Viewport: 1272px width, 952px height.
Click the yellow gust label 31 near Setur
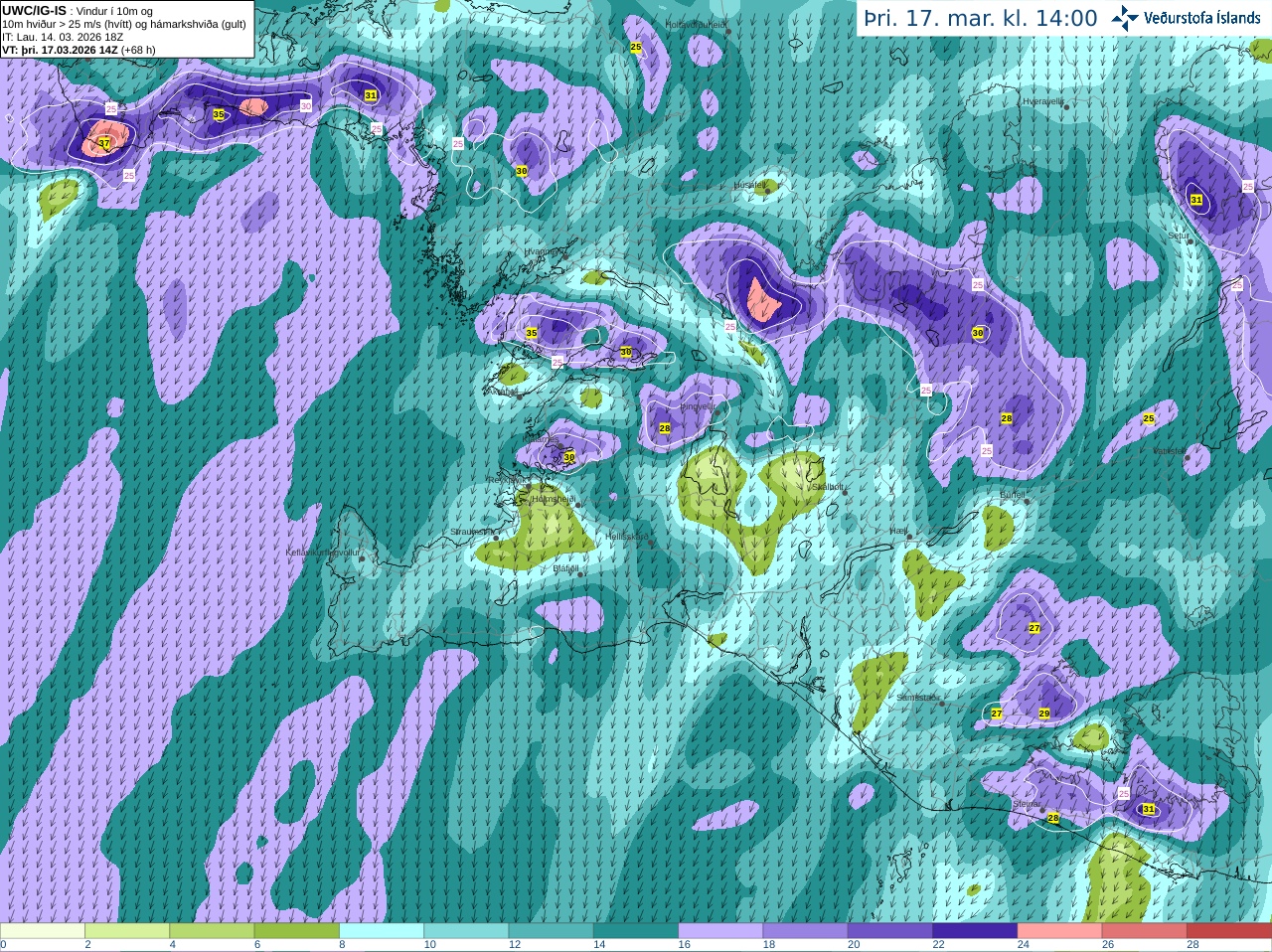pyautogui.click(x=1196, y=200)
